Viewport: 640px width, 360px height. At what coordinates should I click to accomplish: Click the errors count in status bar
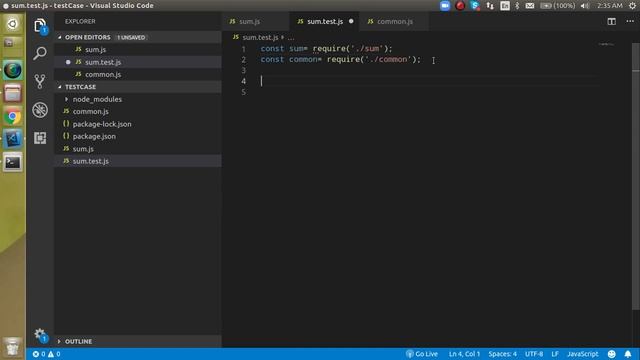pos(39,354)
